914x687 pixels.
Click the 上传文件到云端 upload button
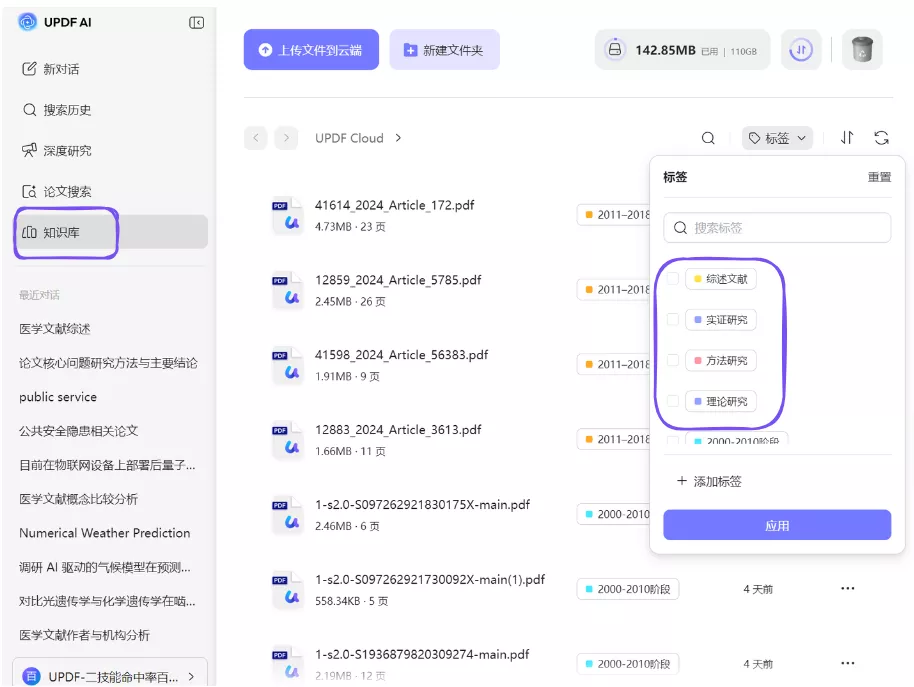coord(312,49)
